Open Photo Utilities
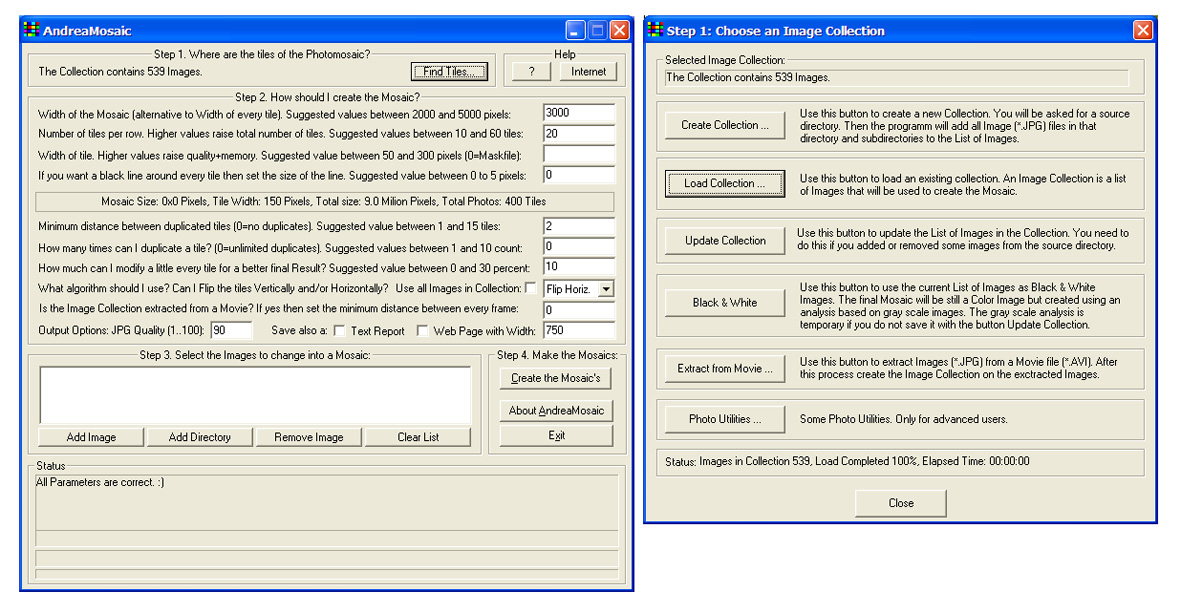 (x=725, y=419)
